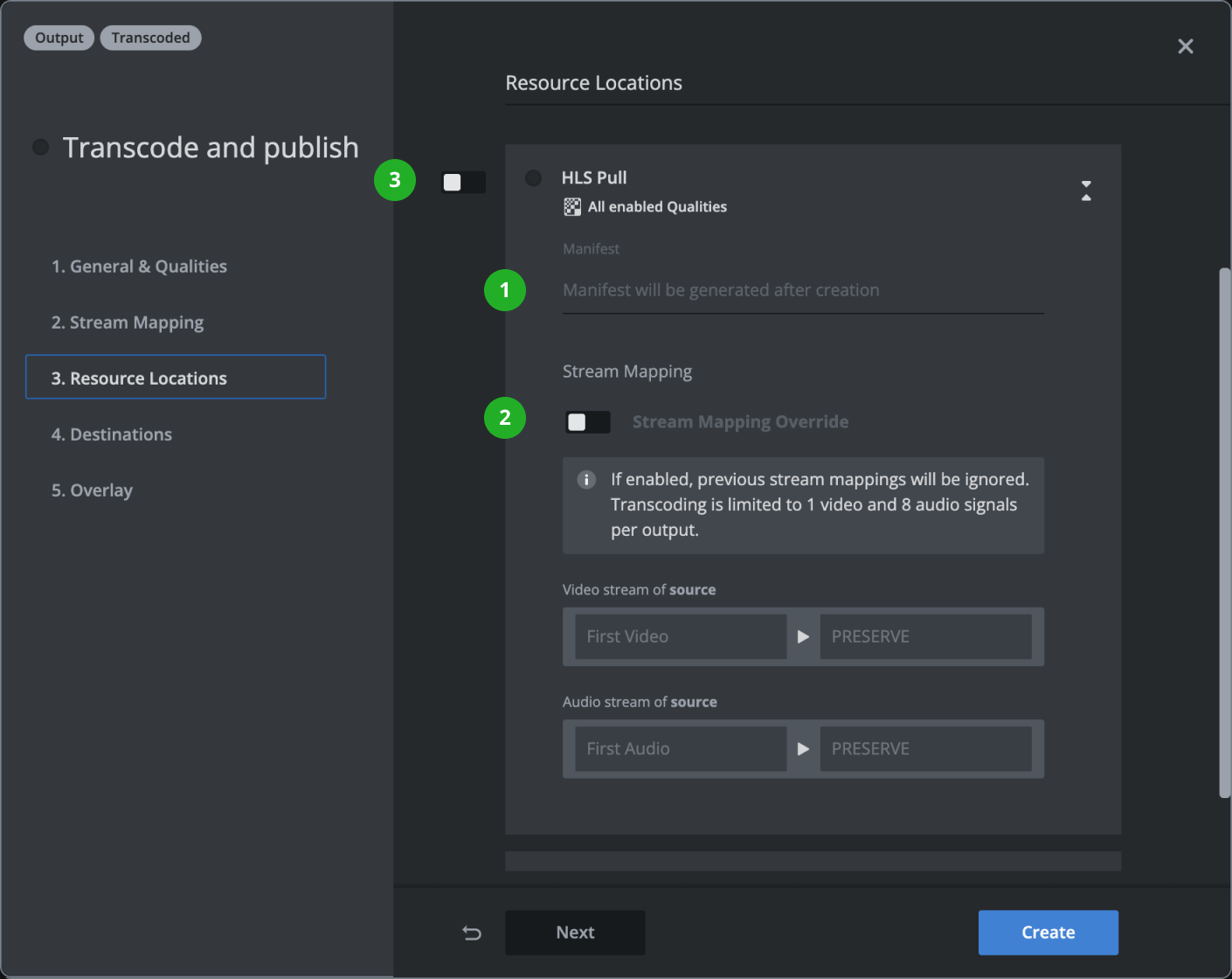This screenshot has height=979, width=1232.
Task: Click the vertical scrollbar on the right
Action: 1224,533
